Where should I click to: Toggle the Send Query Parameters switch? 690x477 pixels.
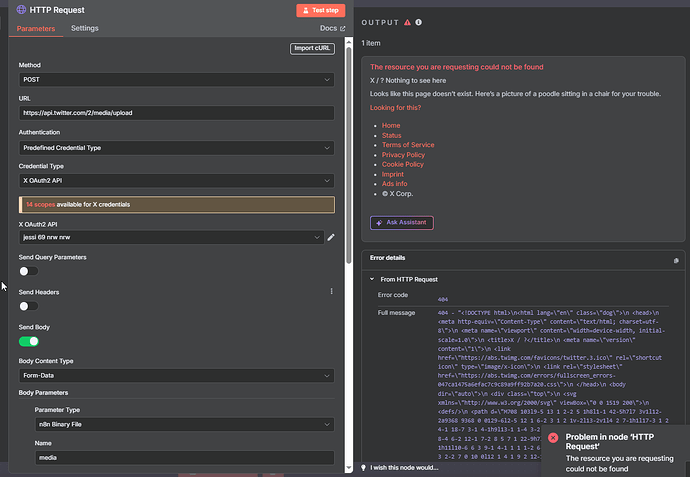29,271
